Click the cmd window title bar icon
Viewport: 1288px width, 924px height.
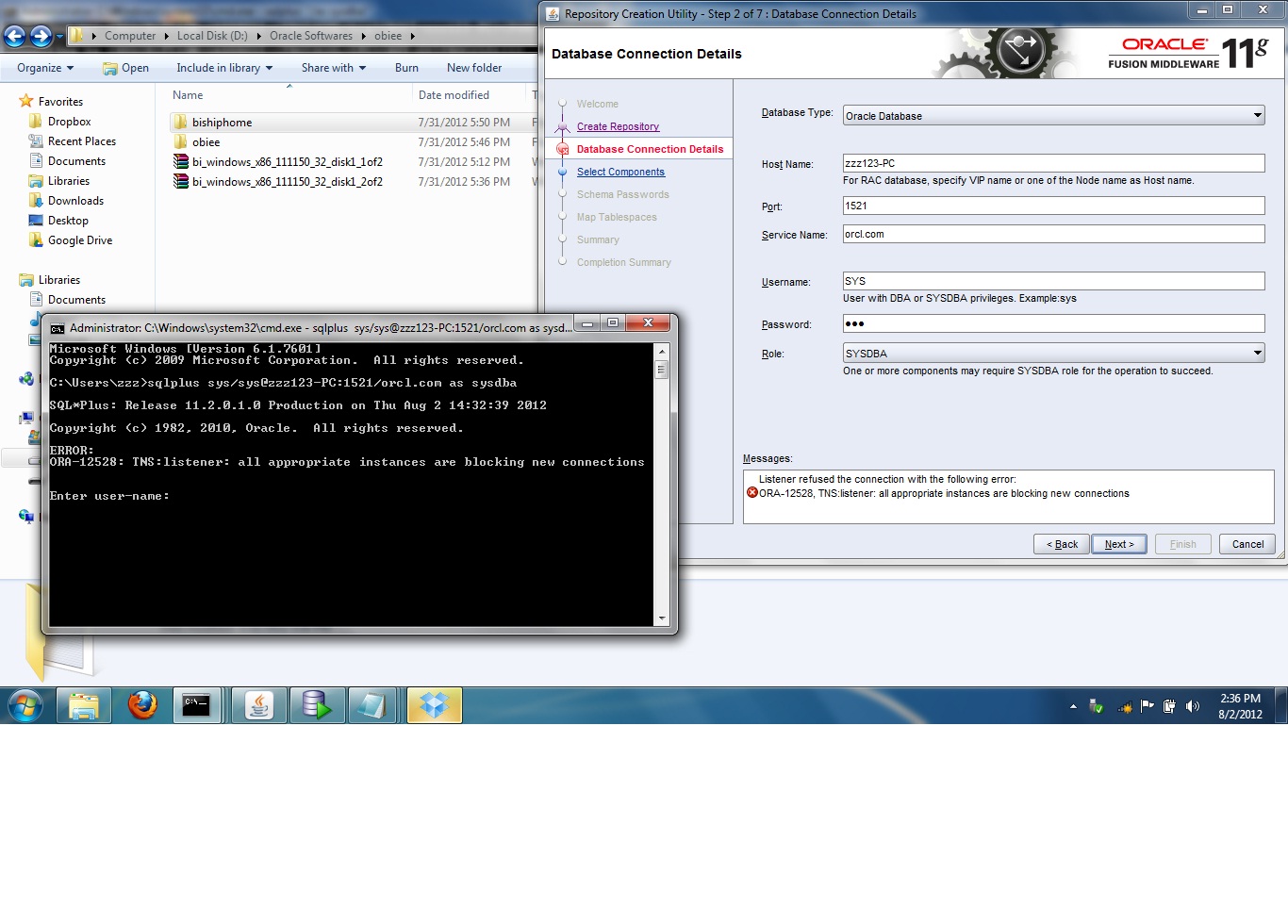coord(58,328)
